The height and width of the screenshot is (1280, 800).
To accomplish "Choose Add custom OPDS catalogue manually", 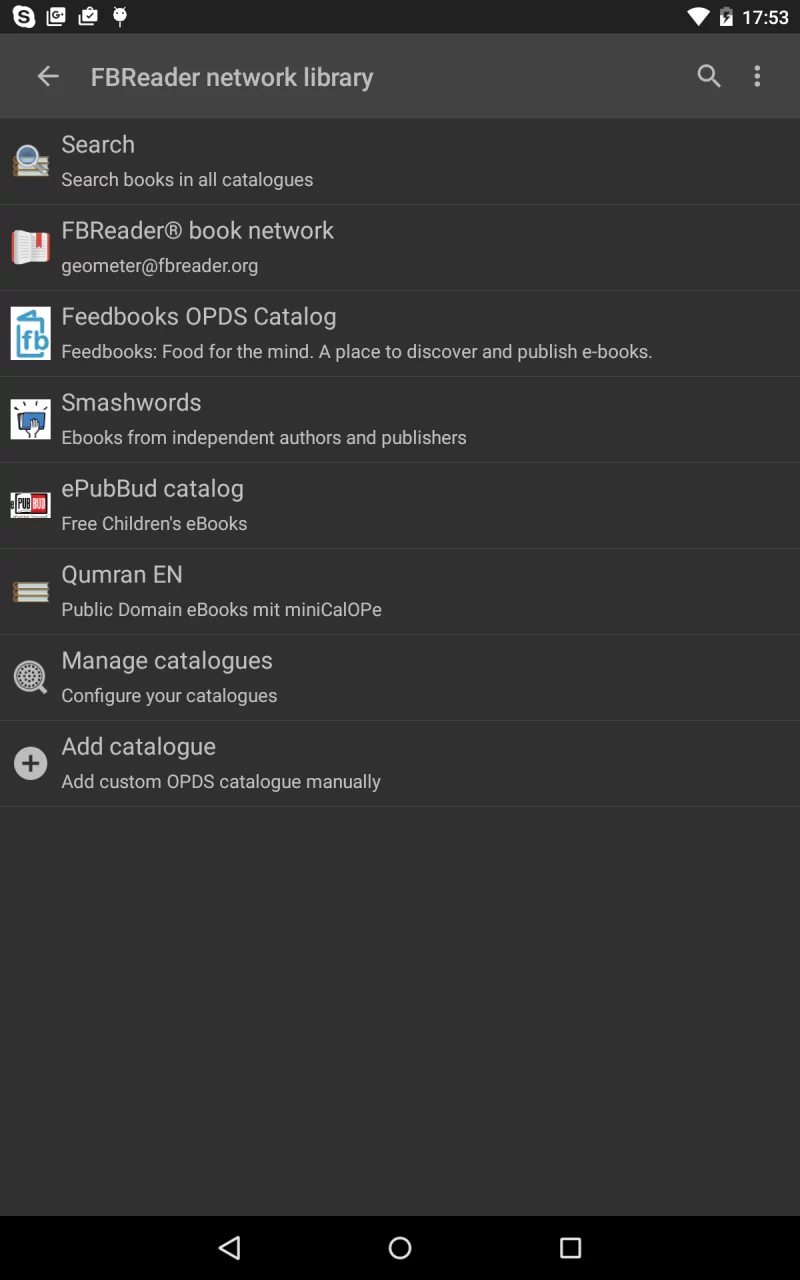I will tap(400, 764).
